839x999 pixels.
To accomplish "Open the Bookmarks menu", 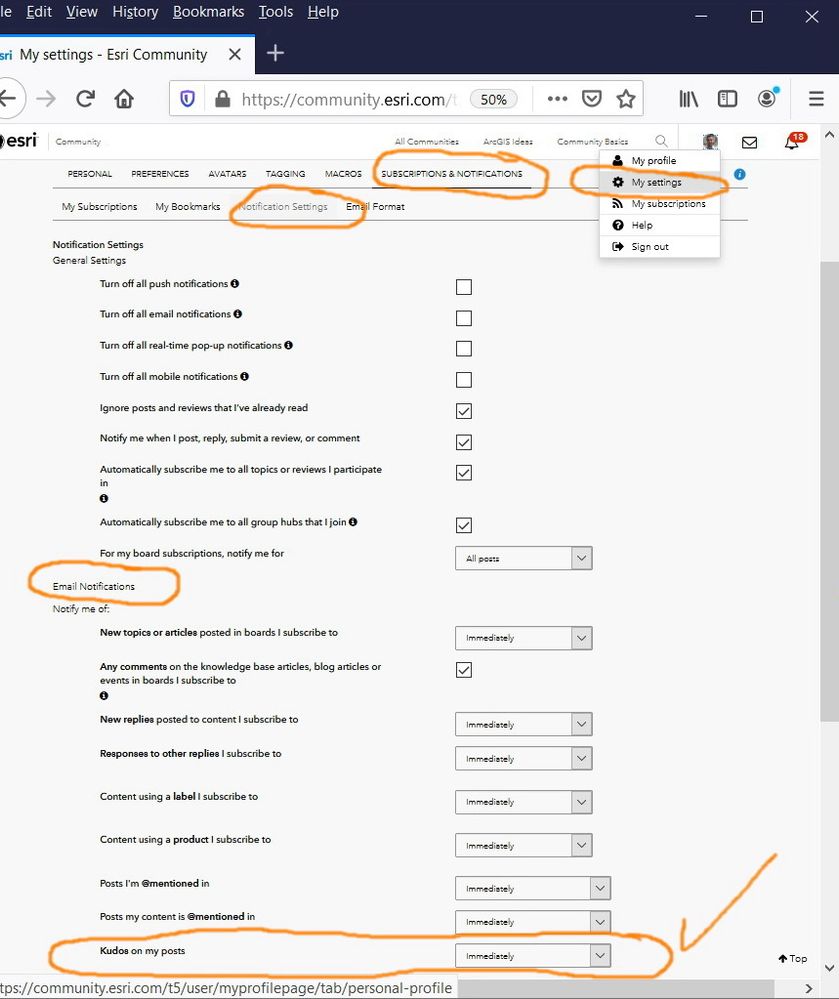I will pos(208,12).
